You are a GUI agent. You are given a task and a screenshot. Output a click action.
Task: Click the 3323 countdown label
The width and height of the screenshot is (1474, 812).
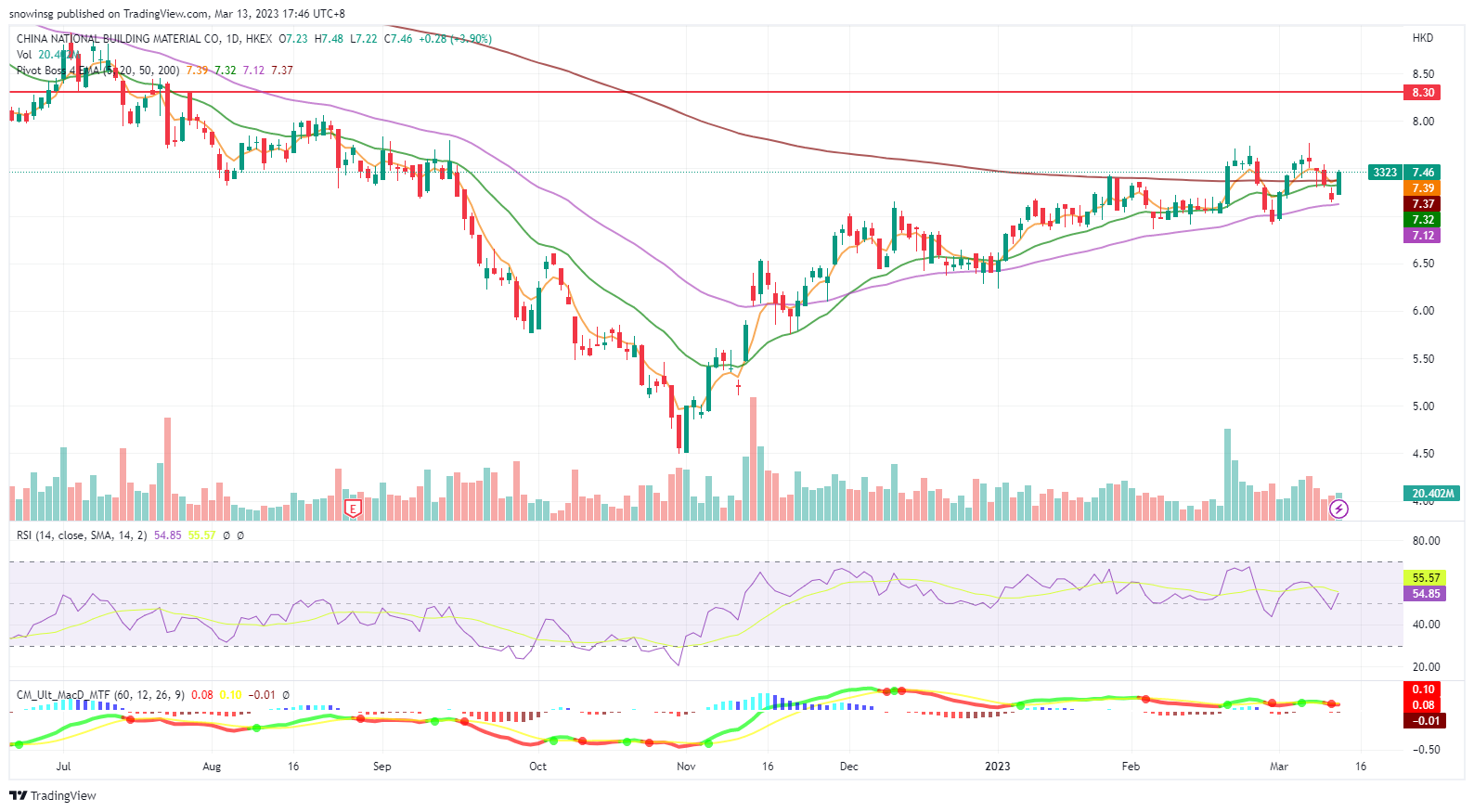click(1385, 173)
